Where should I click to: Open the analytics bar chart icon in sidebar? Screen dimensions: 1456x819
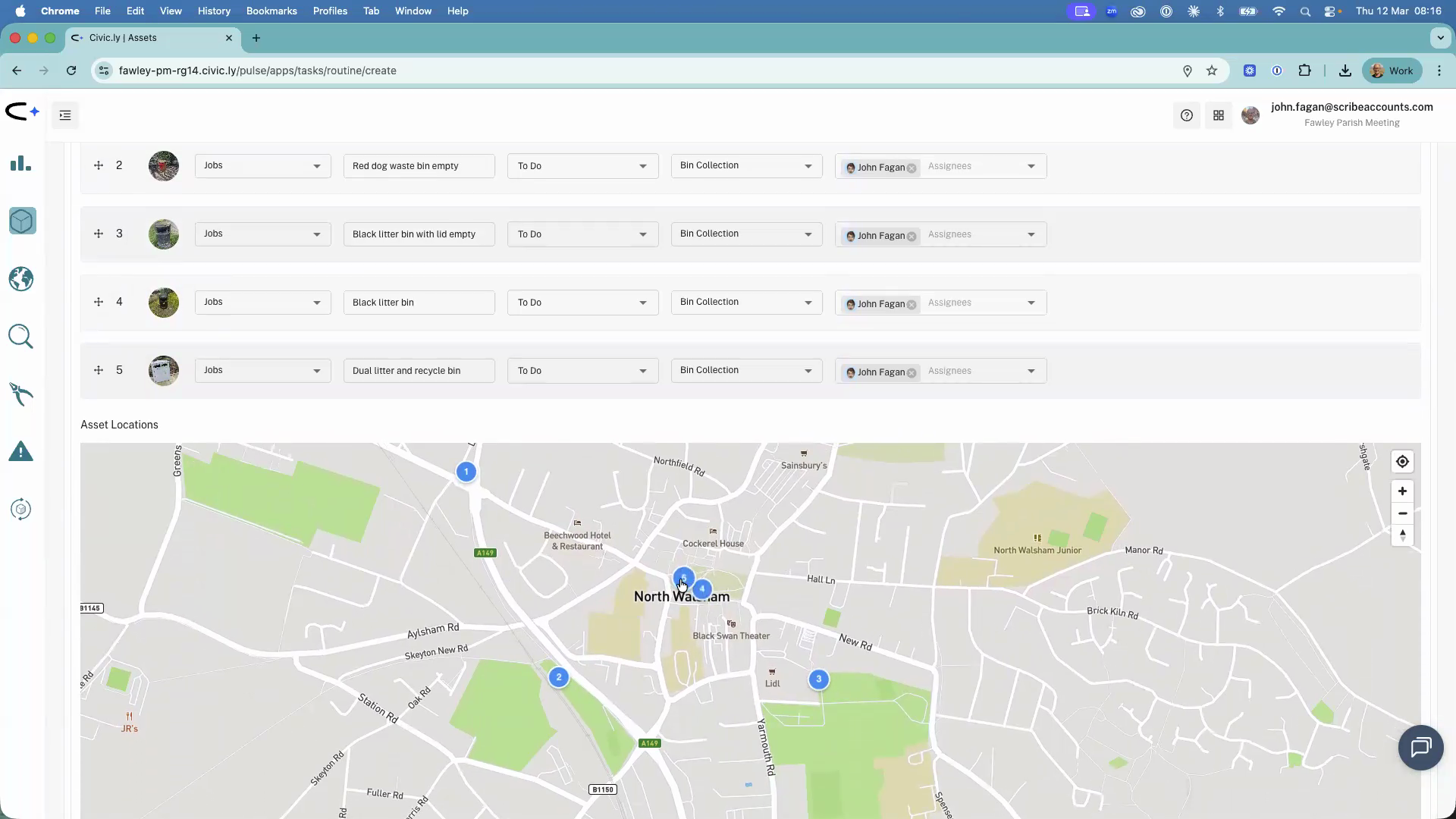click(20, 163)
